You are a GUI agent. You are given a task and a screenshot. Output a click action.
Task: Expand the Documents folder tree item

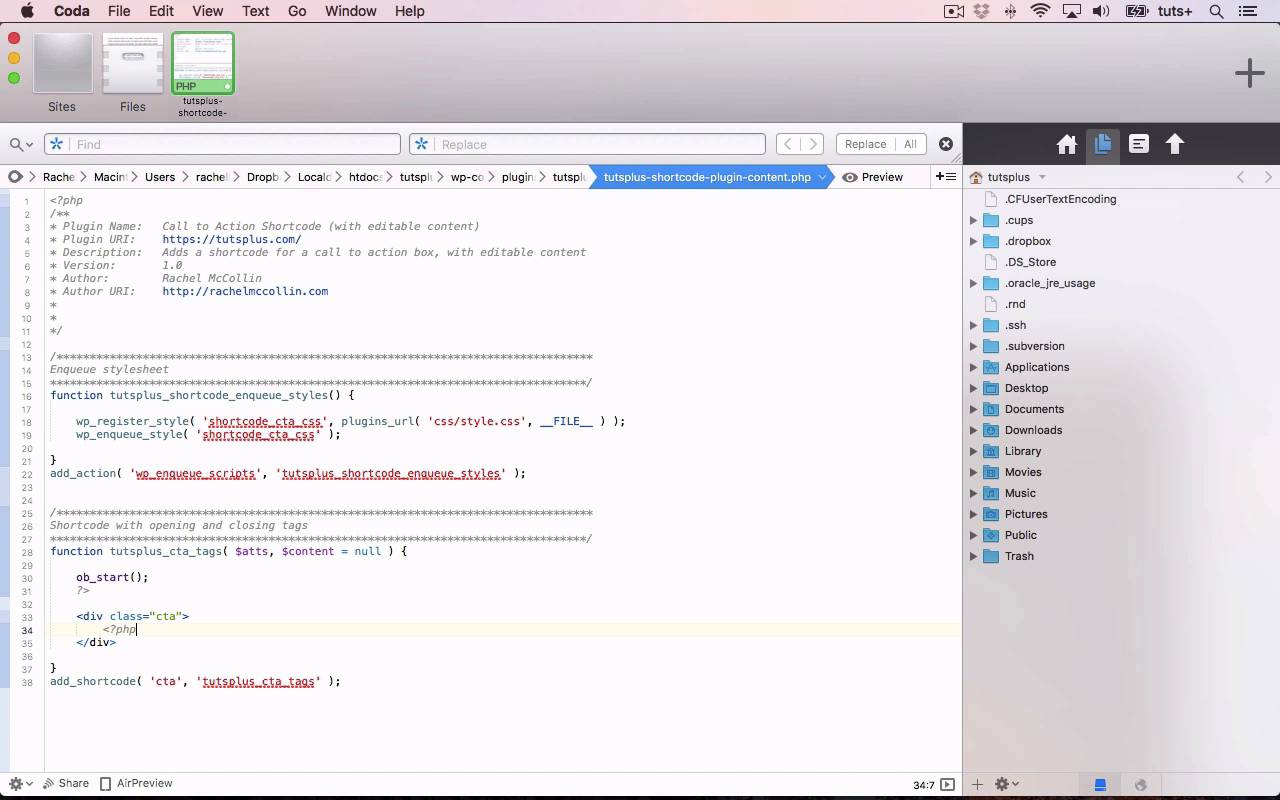(973, 409)
